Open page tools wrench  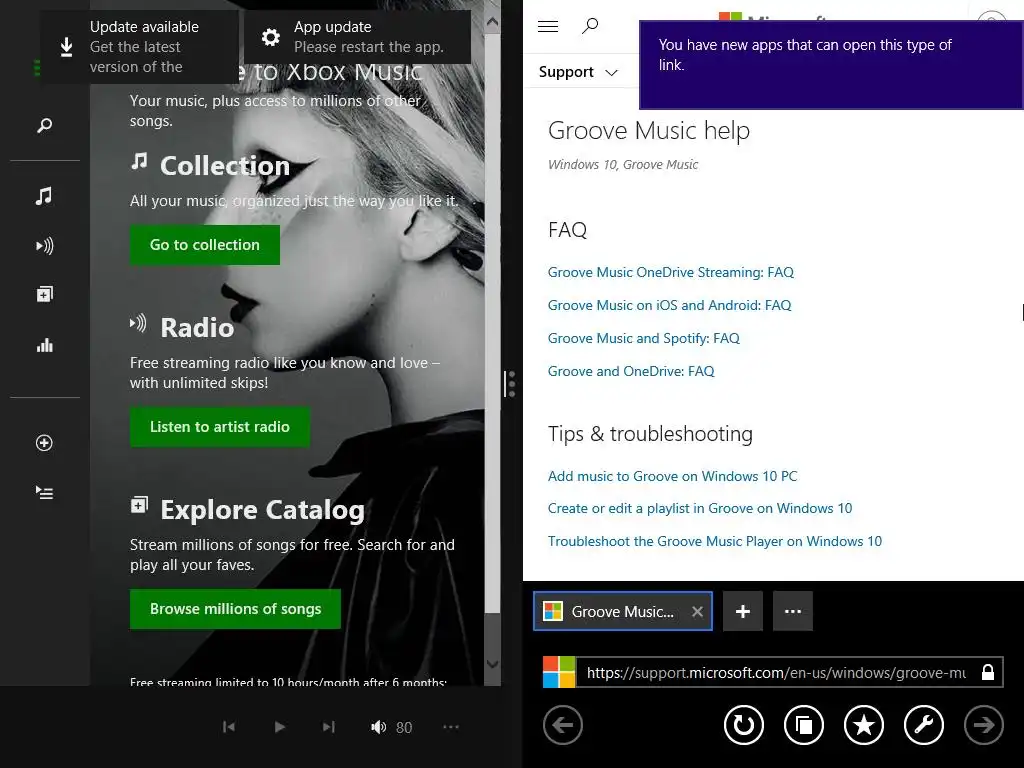(x=924, y=725)
